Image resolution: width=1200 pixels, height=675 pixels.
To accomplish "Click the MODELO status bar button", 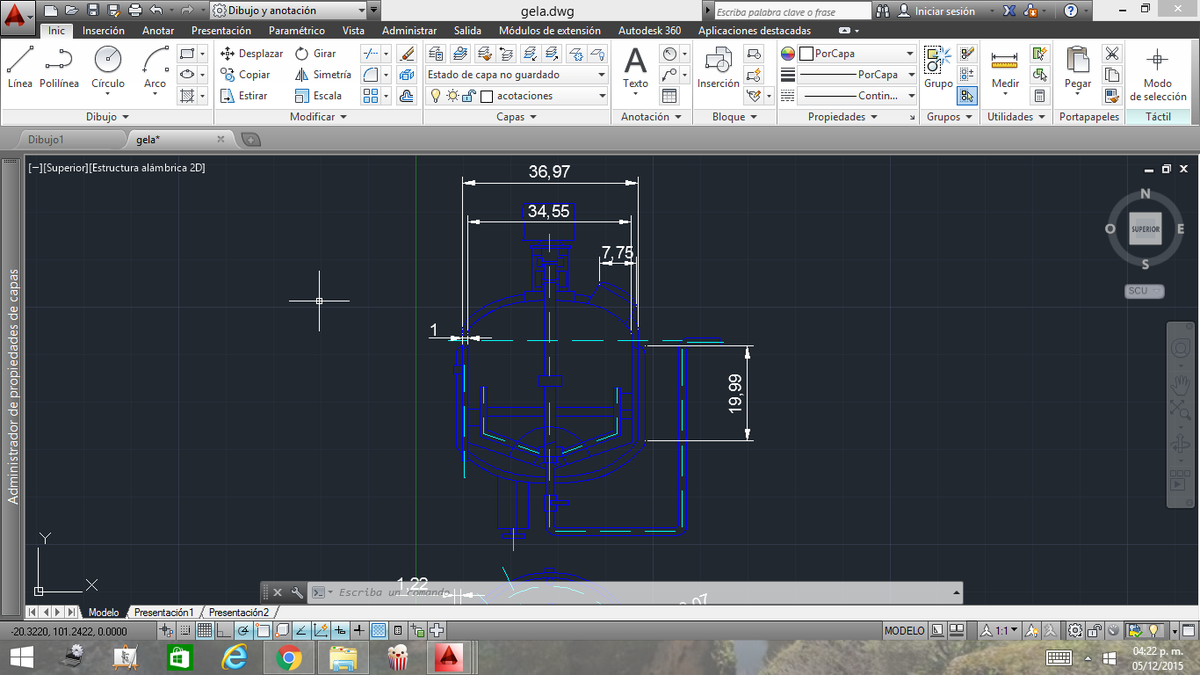I will [905, 631].
